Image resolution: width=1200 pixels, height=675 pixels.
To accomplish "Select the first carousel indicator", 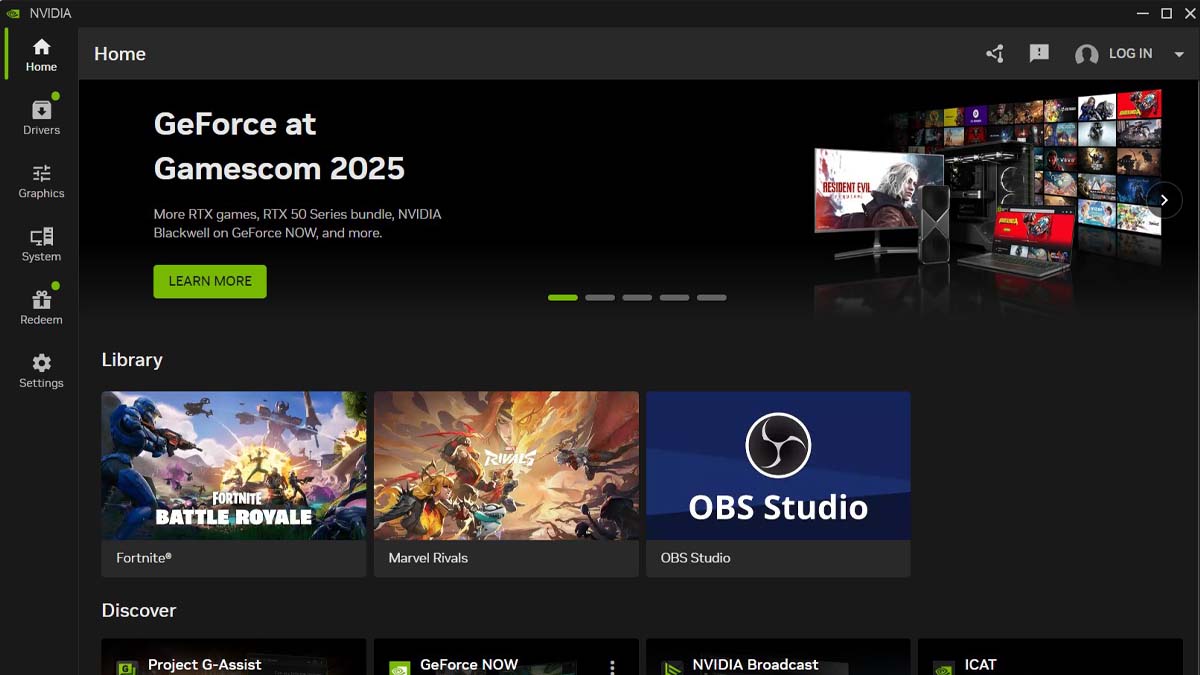I will [x=563, y=297].
